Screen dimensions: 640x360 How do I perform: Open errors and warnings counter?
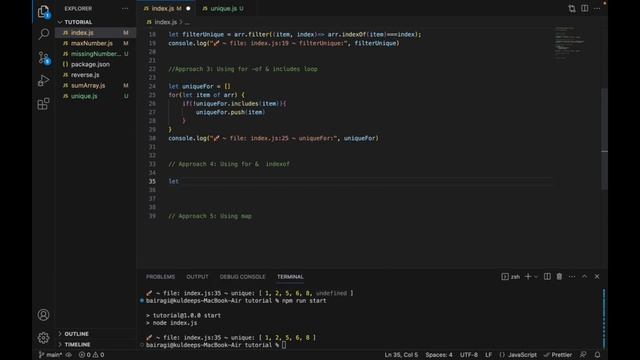click(x=91, y=355)
